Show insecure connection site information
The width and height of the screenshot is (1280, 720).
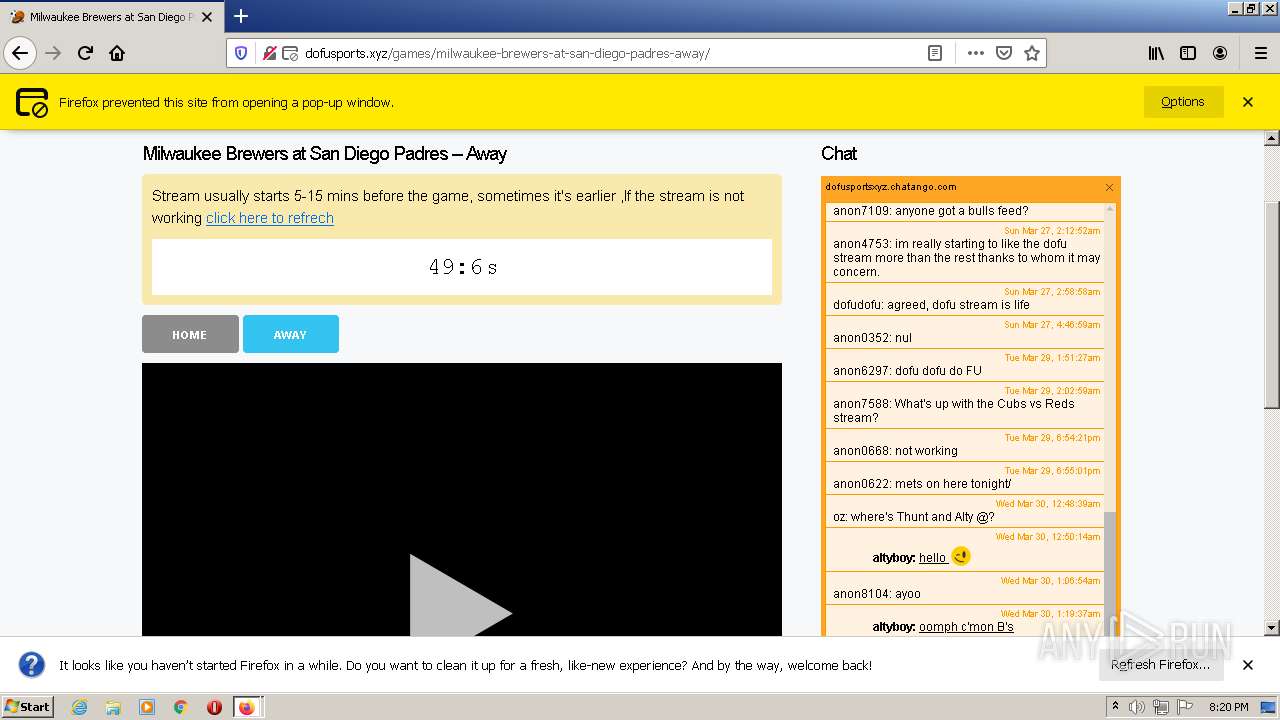tap(269, 53)
